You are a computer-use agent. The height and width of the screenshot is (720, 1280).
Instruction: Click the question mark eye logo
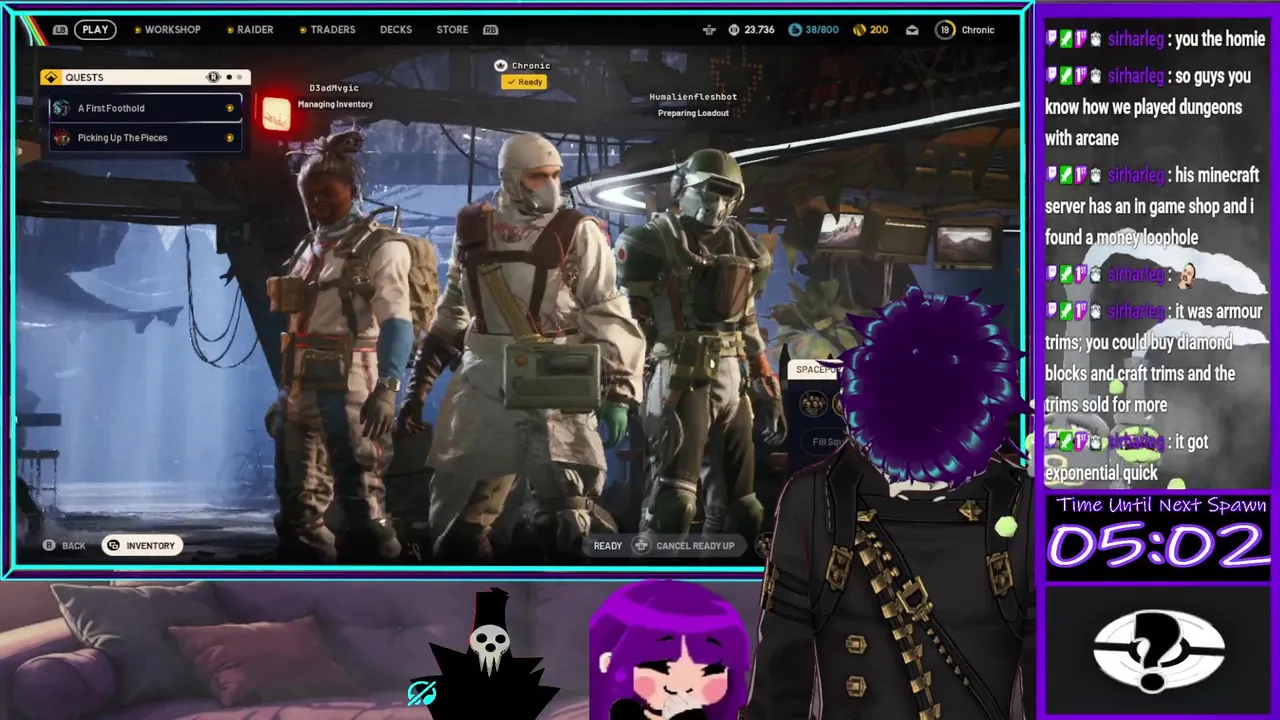pyautogui.click(x=1158, y=652)
